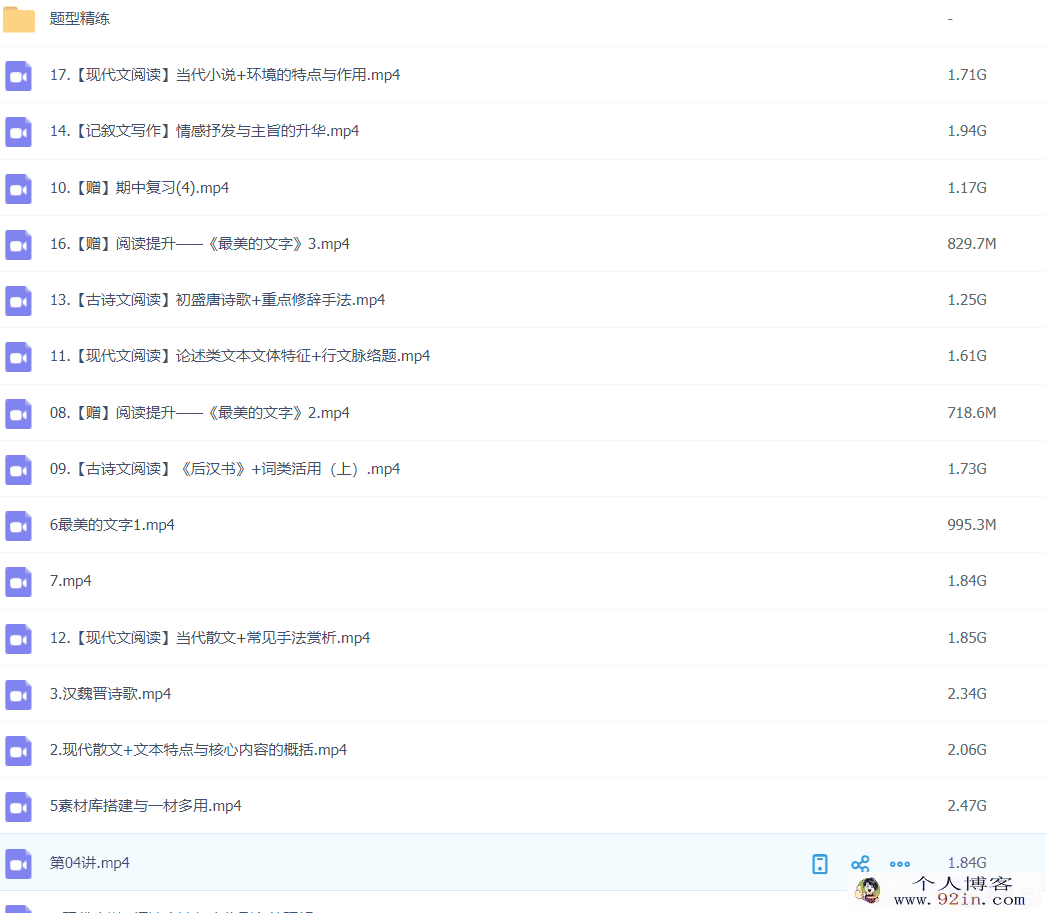Click size value 718.6M
Image resolution: width=1045 pixels, height=913 pixels.
tap(972, 413)
